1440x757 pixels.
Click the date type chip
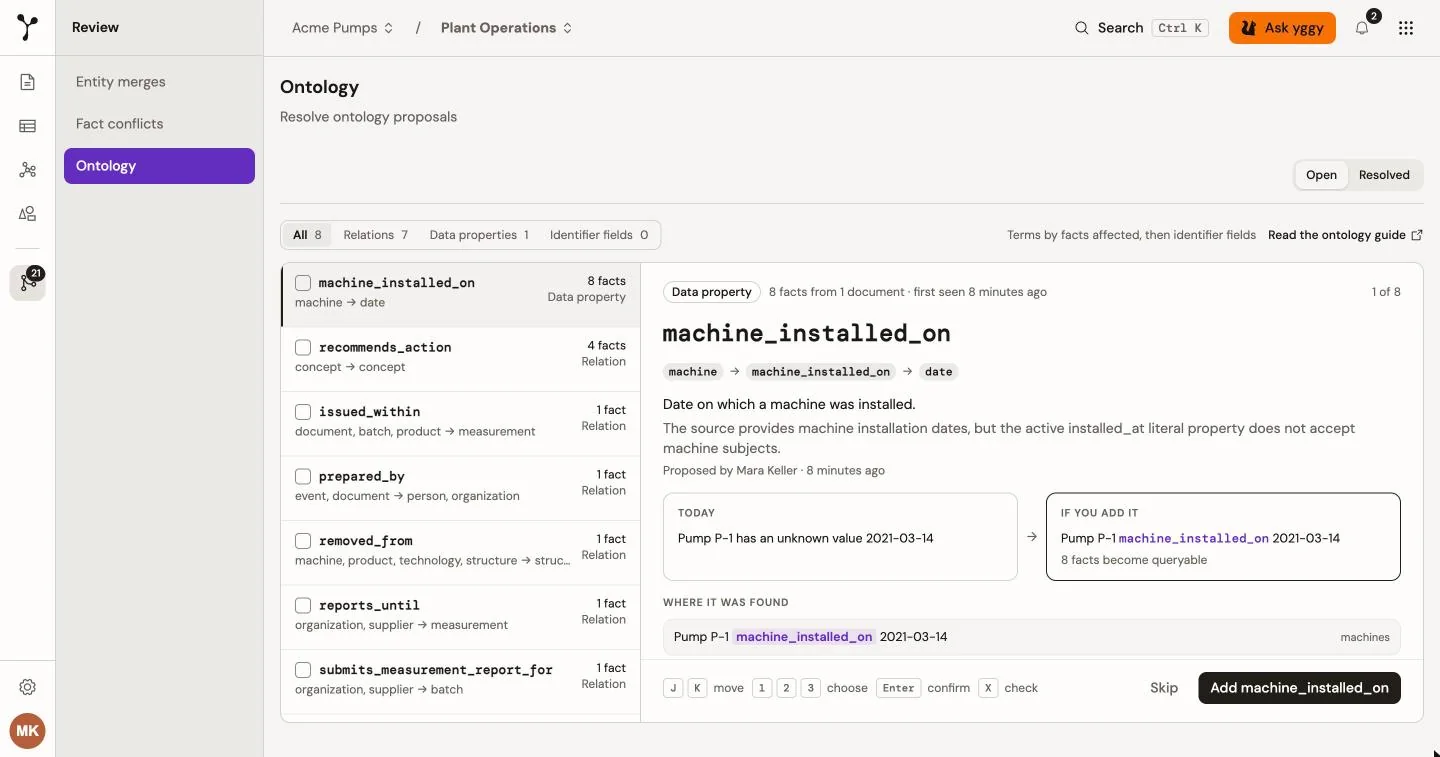tap(938, 372)
